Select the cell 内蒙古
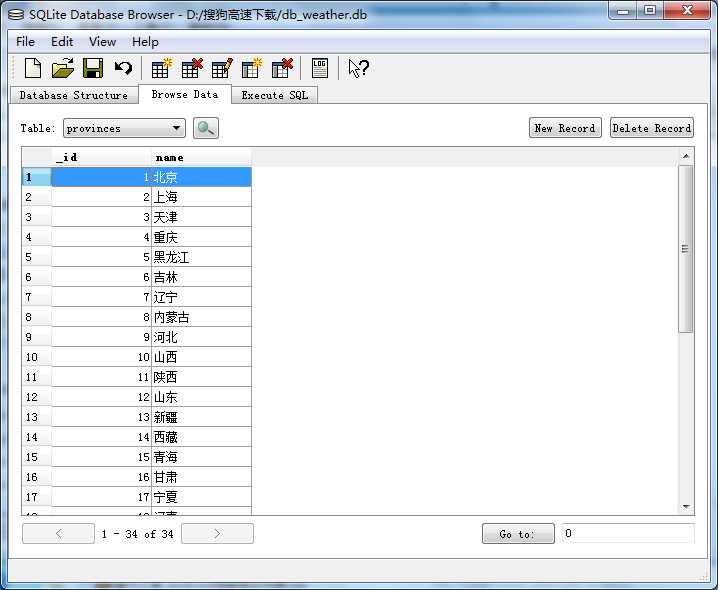The width and height of the screenshot is (718, 590). (201, 317)
